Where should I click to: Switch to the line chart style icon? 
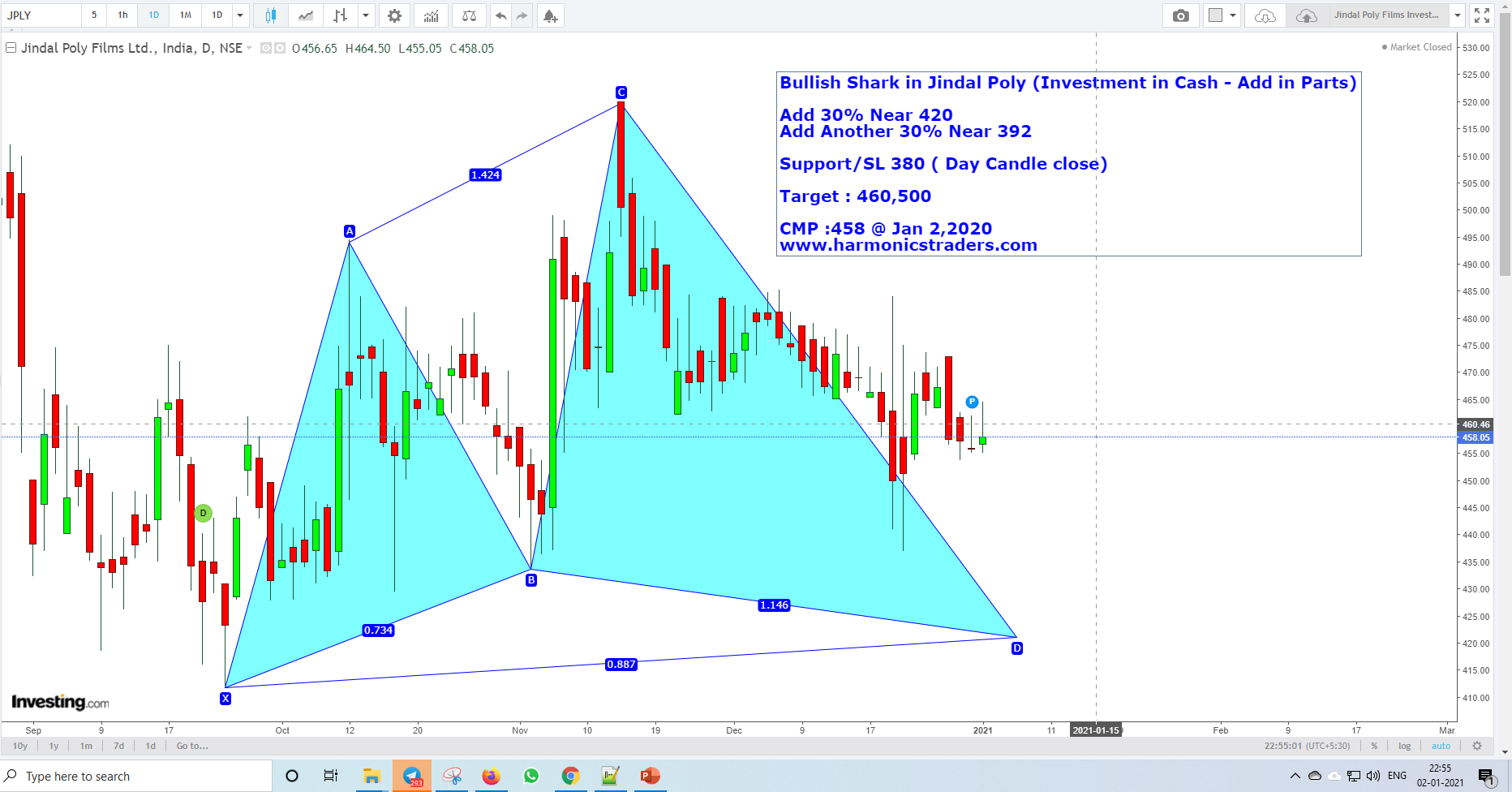coord(306,15)
